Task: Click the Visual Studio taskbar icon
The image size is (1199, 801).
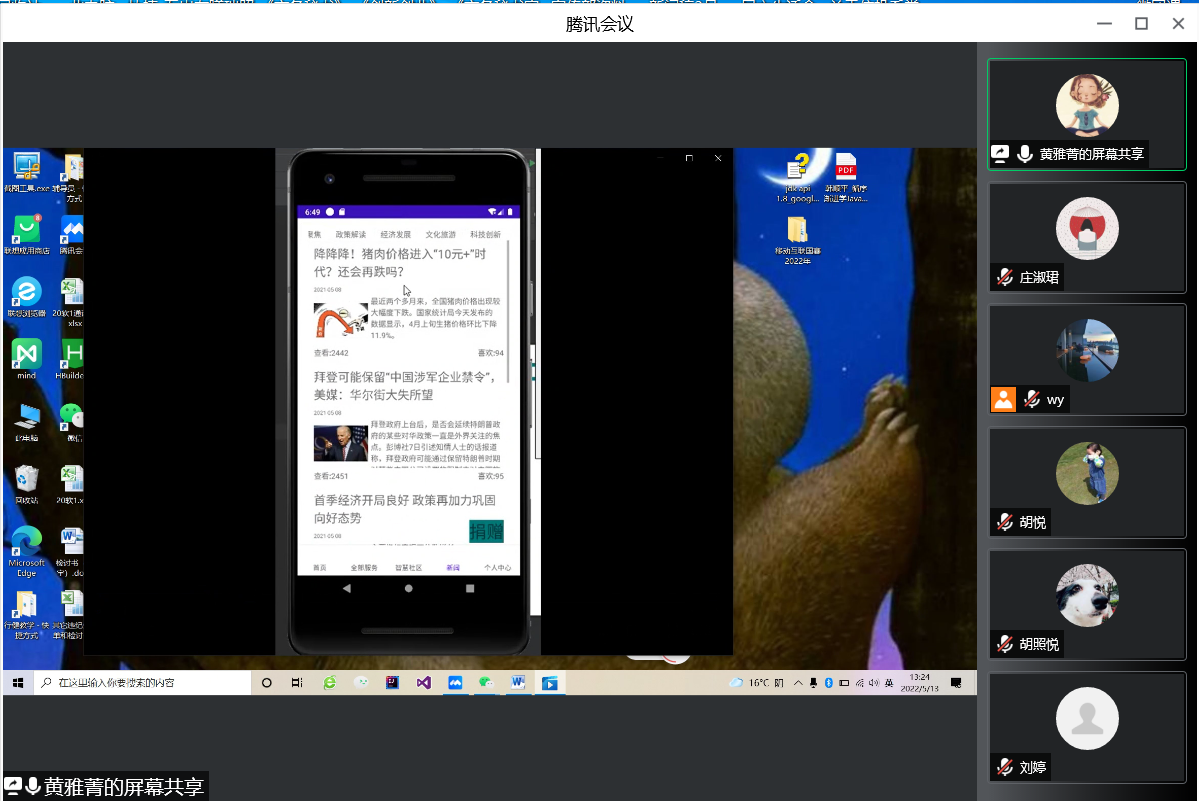Action: [423, 682]
